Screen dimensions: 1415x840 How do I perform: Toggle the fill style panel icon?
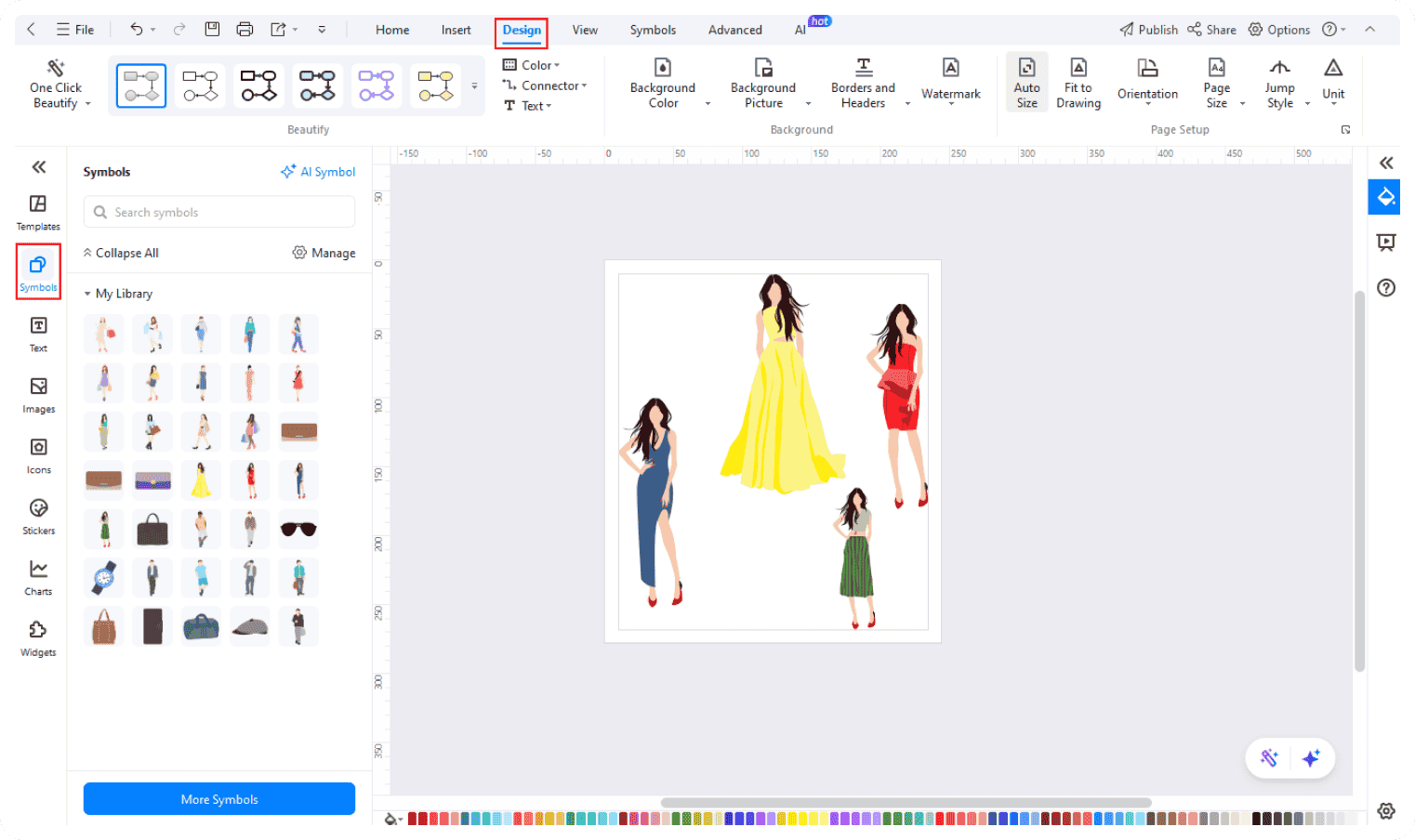1384,197
